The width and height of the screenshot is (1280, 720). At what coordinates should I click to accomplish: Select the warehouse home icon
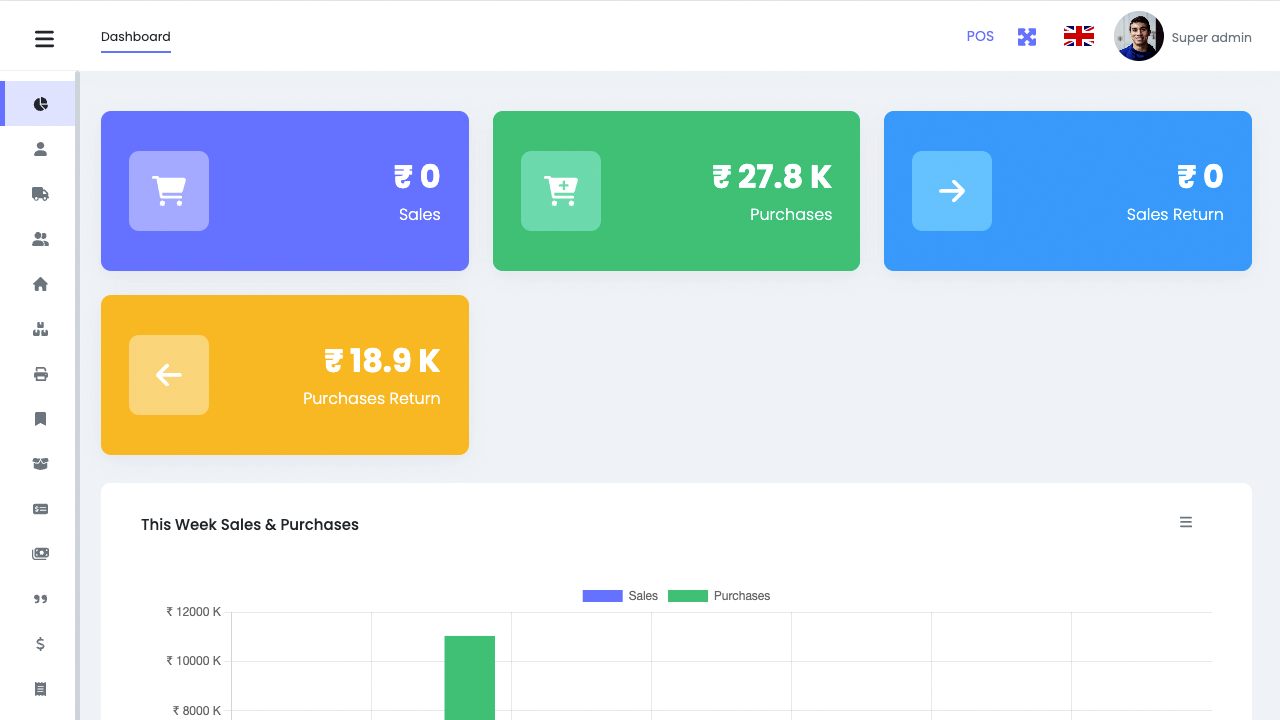click(40, 283)
